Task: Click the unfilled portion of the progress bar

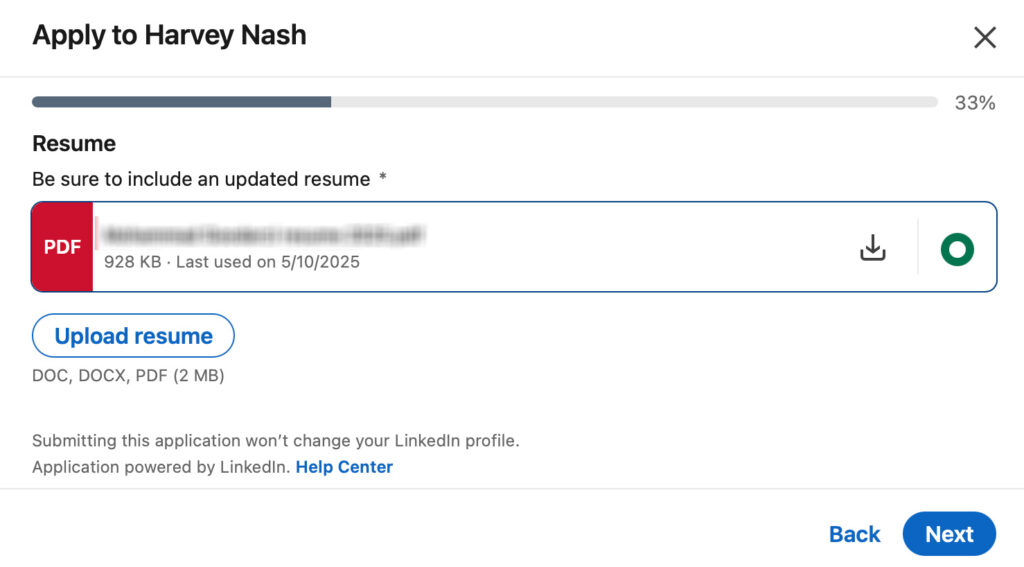Action: (x=634, y=102)
